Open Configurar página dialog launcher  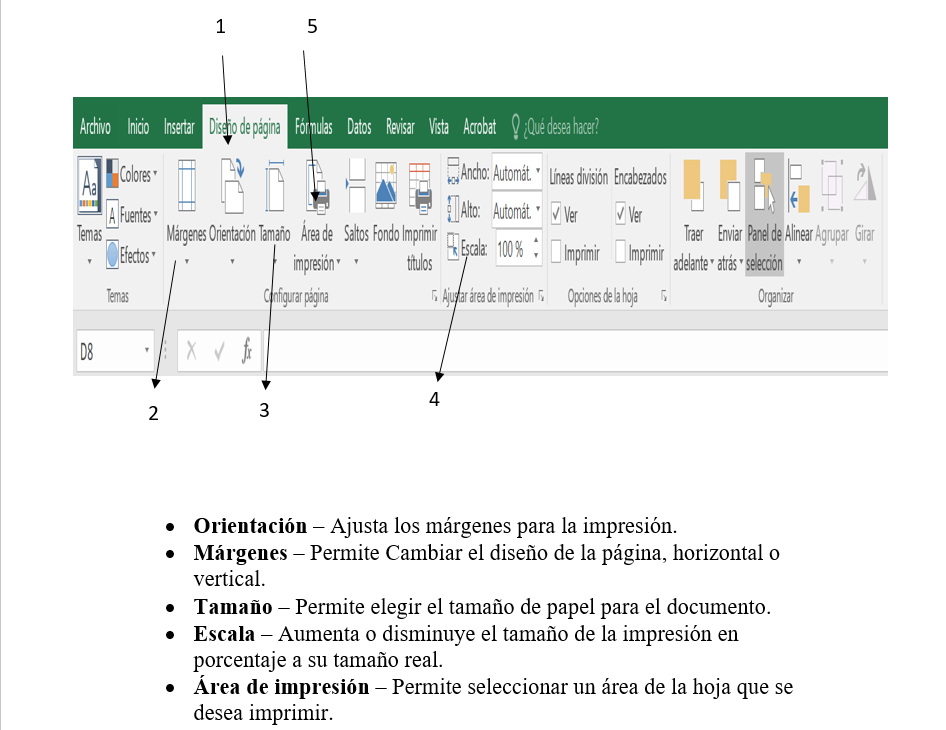[434, 296]
